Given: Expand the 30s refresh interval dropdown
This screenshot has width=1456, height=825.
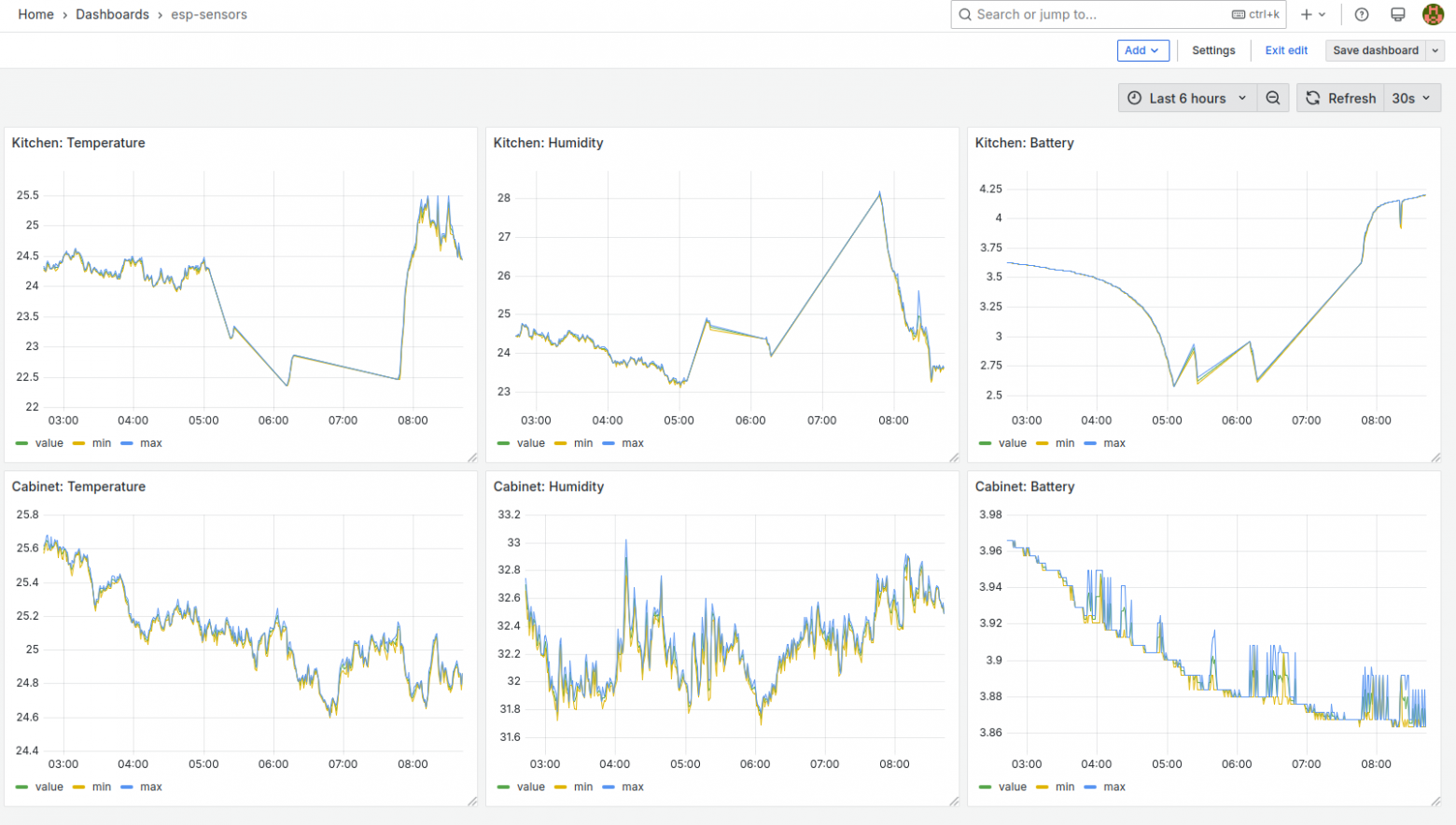Looking at the screenshot, I should pos(1412,98).
